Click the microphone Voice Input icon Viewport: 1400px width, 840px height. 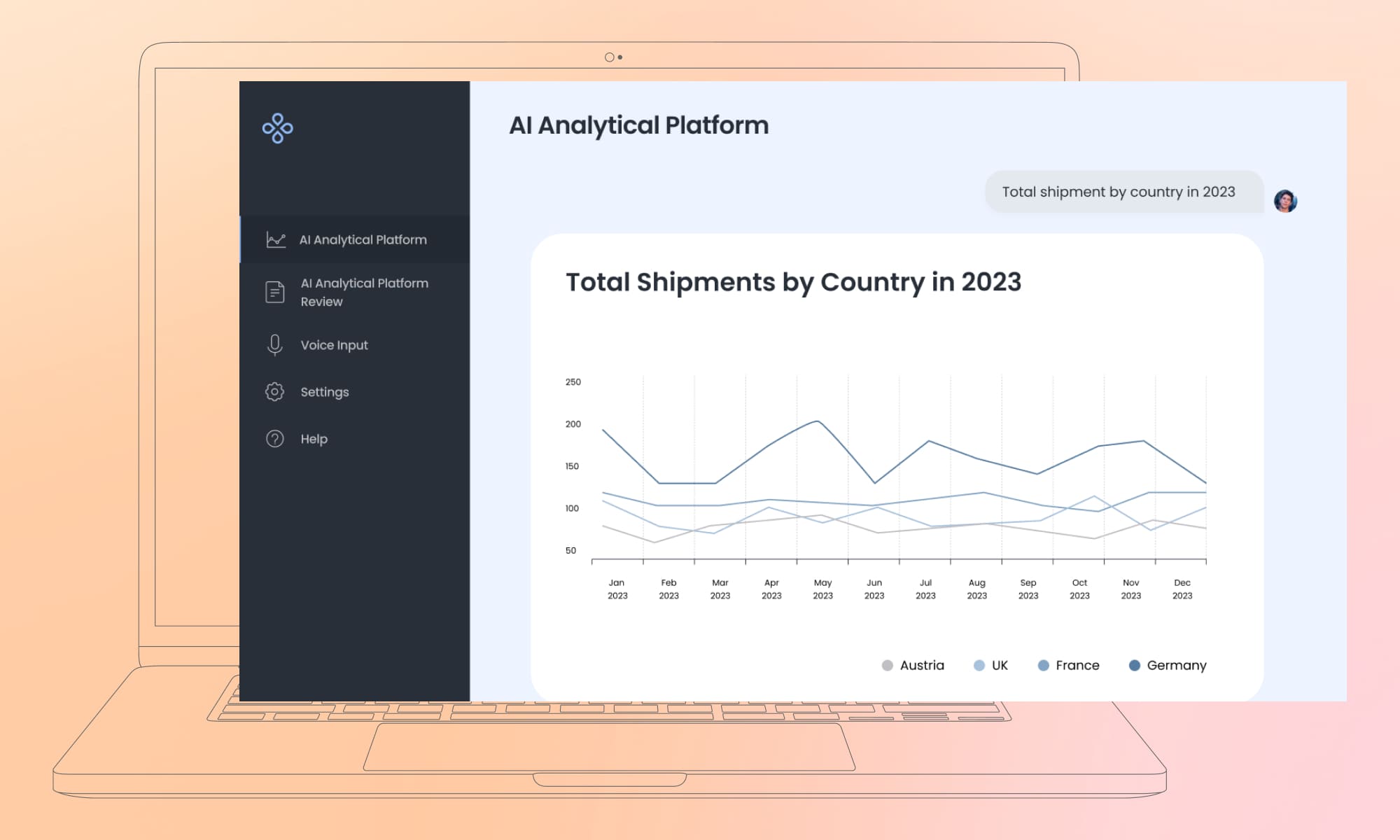(x=275, y=345)
